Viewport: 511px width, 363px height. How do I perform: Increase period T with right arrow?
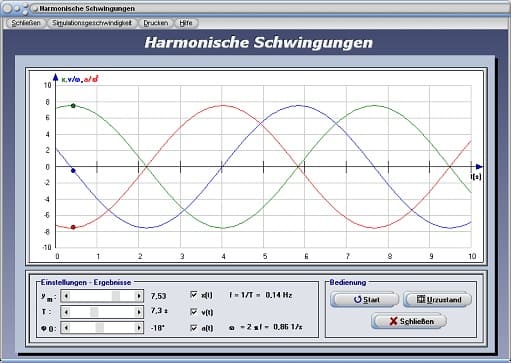point(139,312)
